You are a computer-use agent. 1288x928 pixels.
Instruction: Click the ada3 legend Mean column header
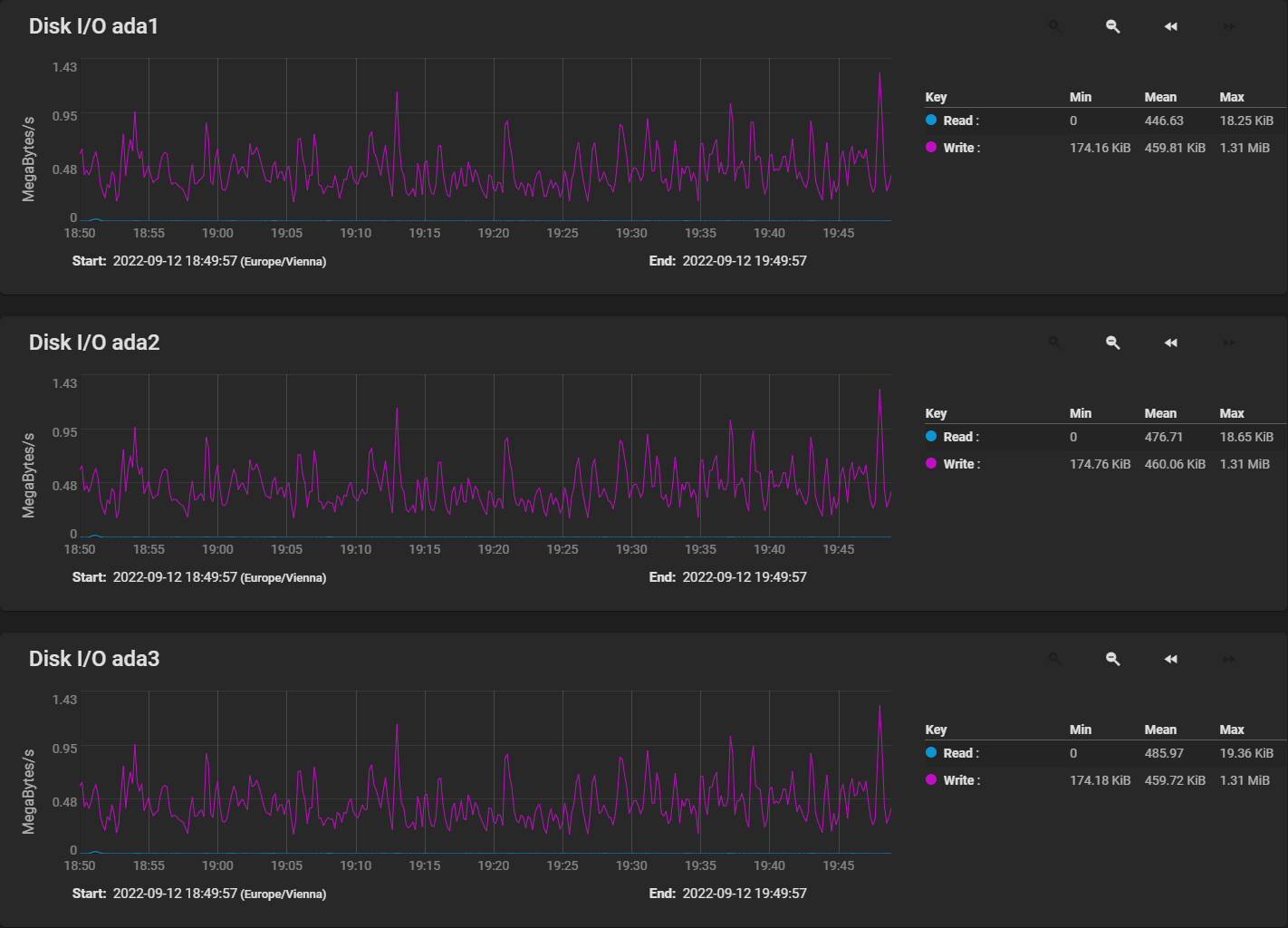pos(1160,730)
